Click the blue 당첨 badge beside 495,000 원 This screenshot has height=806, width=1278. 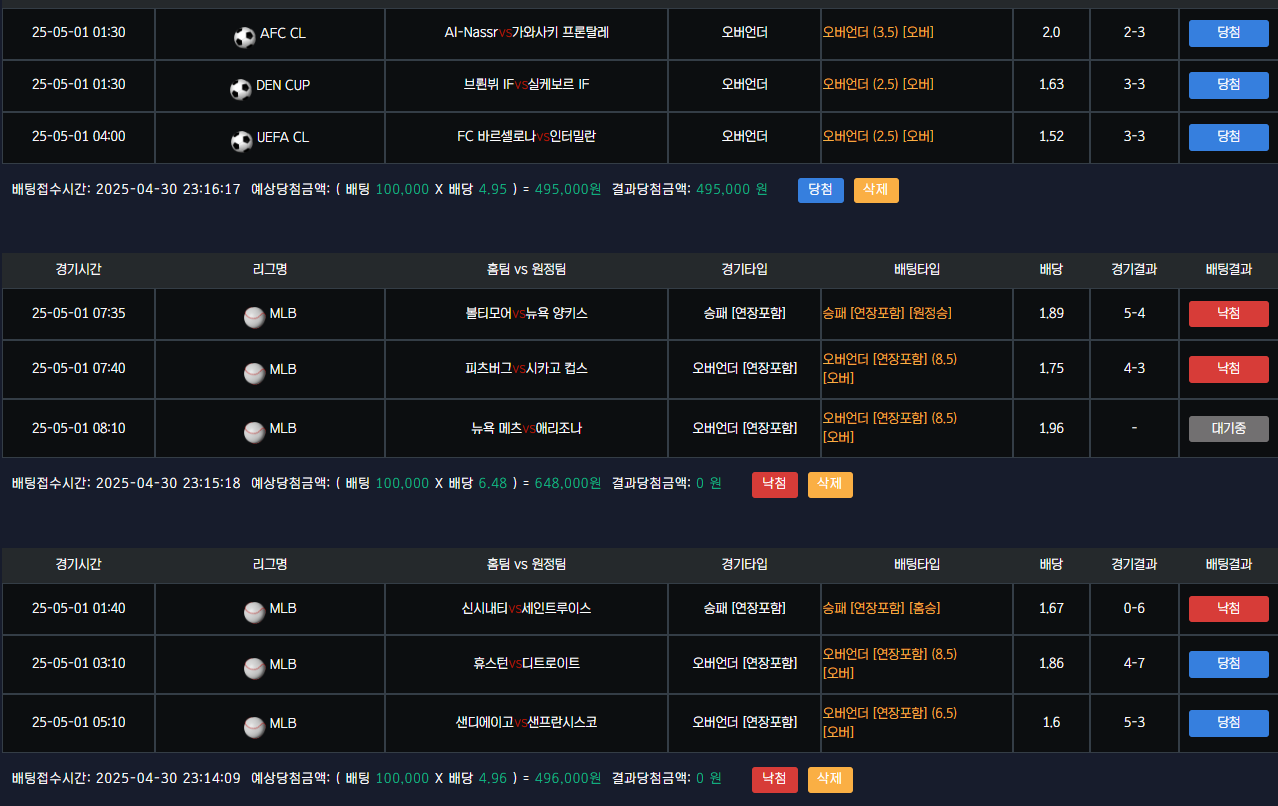click(x=820, y=190)
